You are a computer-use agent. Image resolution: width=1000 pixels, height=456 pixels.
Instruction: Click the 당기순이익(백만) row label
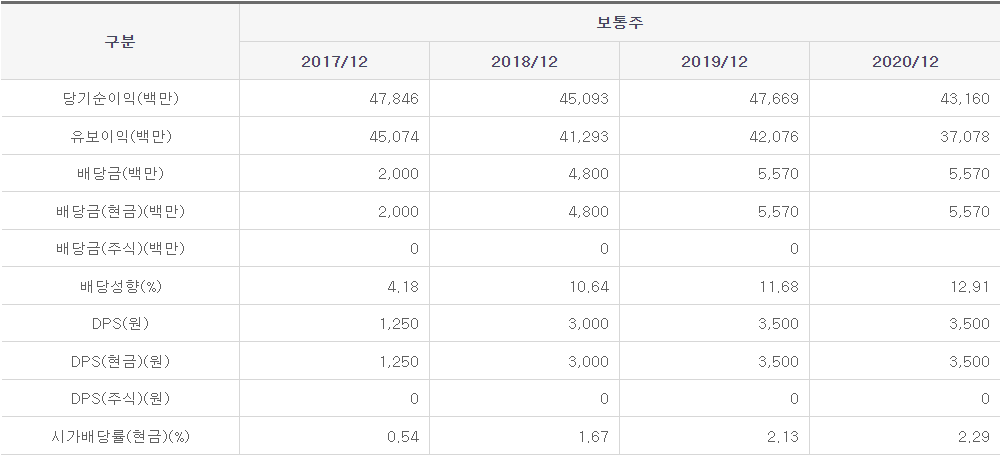[120, 99]
